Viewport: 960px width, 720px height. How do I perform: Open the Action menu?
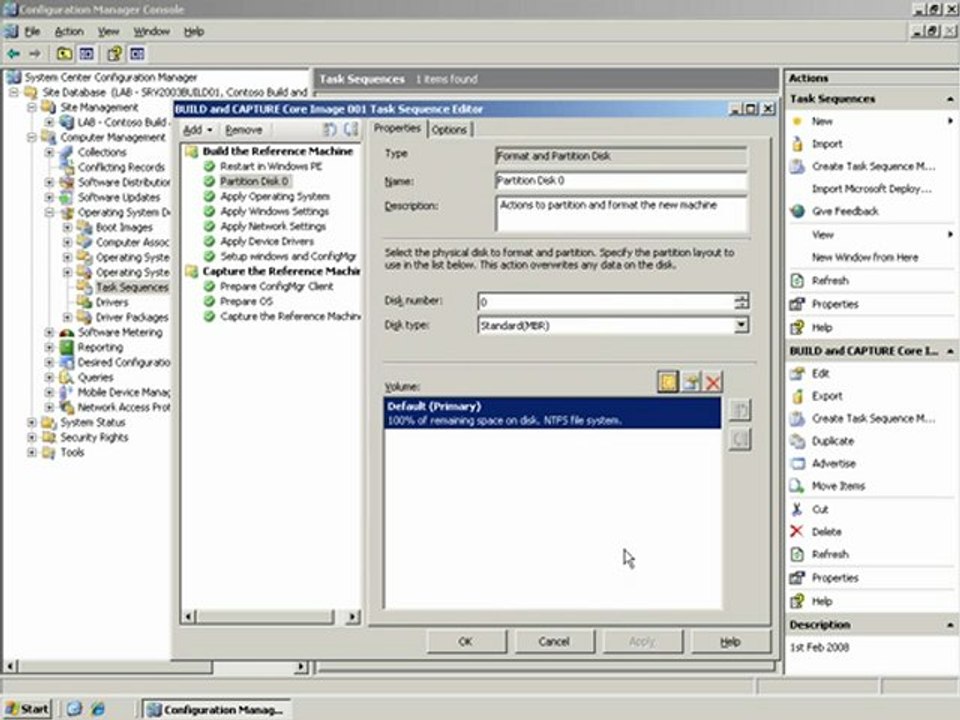69,31
